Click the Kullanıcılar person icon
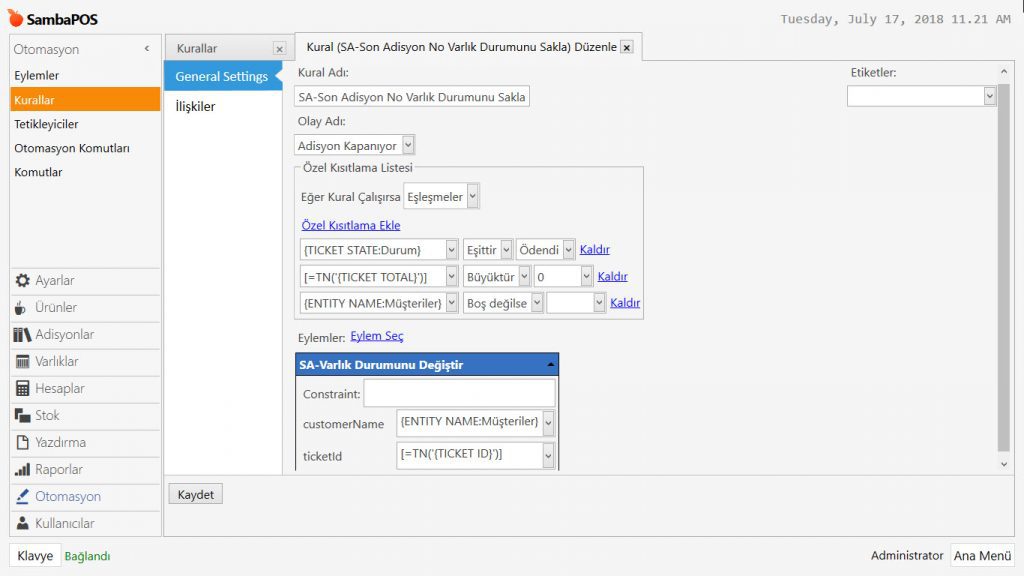1024x576 pixels. tap(22, 524)
